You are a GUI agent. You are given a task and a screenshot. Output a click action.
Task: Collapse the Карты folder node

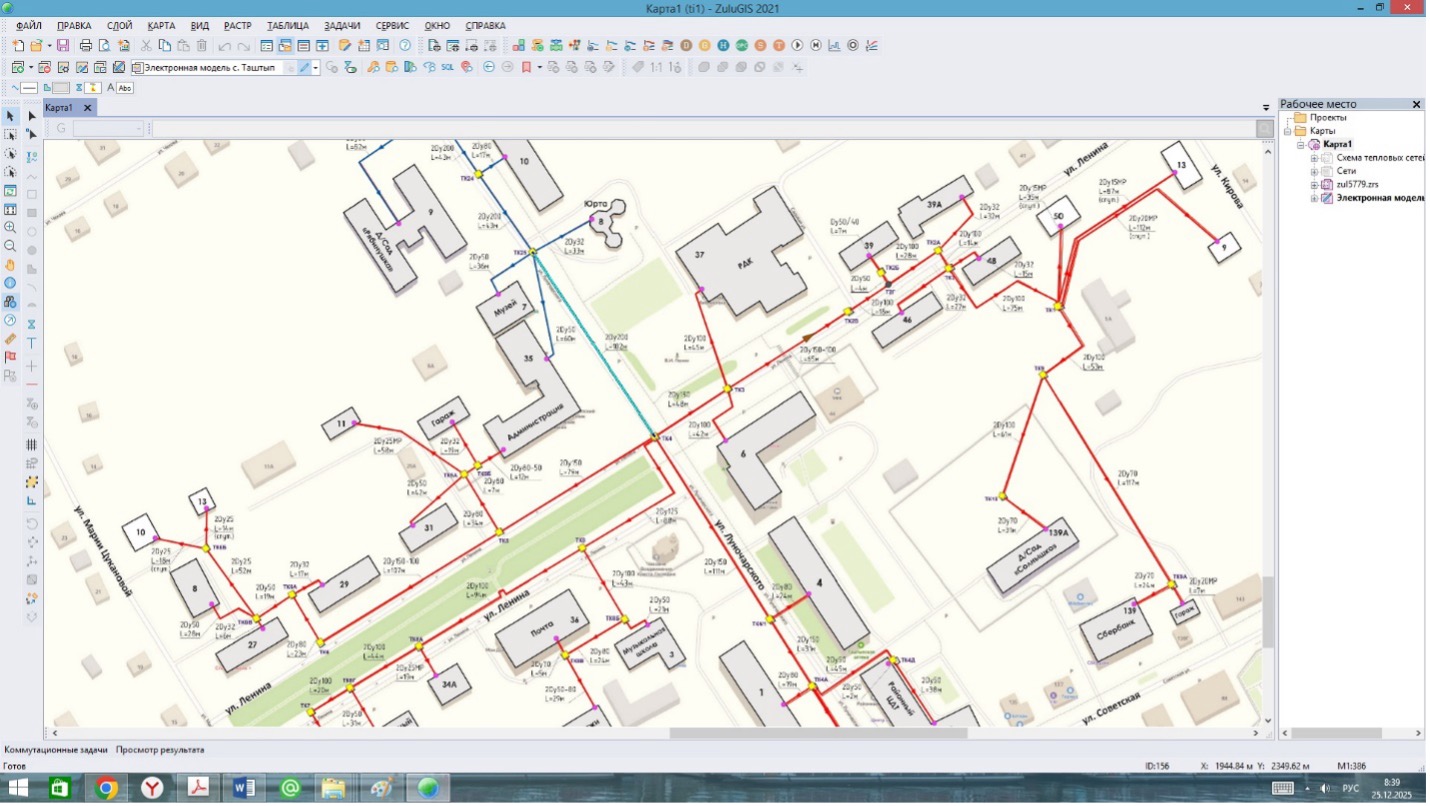click(1287, 131)
